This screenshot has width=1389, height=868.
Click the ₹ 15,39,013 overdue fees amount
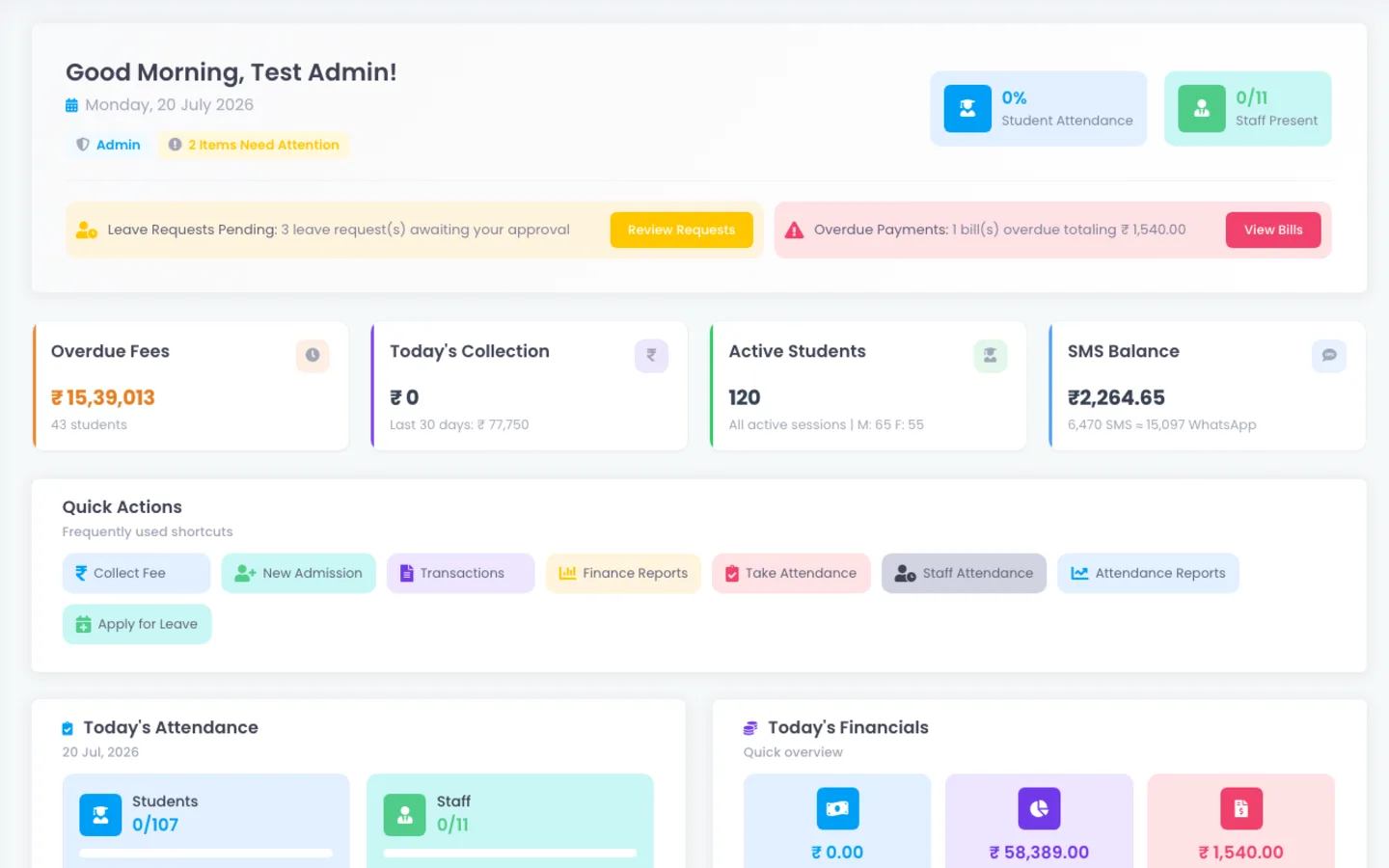103,397
